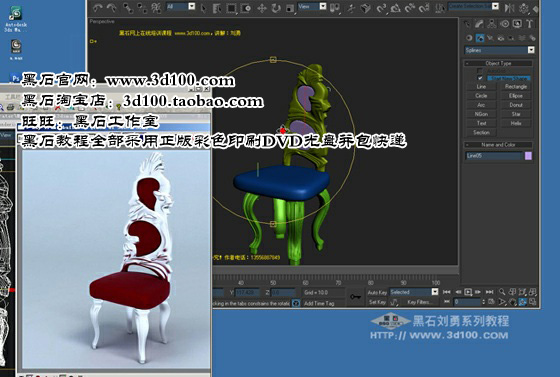Open the View reference coordinate dropdown
Image resolution: width=560 pixels, height=377 pixels.
click(x=312, y=6)
